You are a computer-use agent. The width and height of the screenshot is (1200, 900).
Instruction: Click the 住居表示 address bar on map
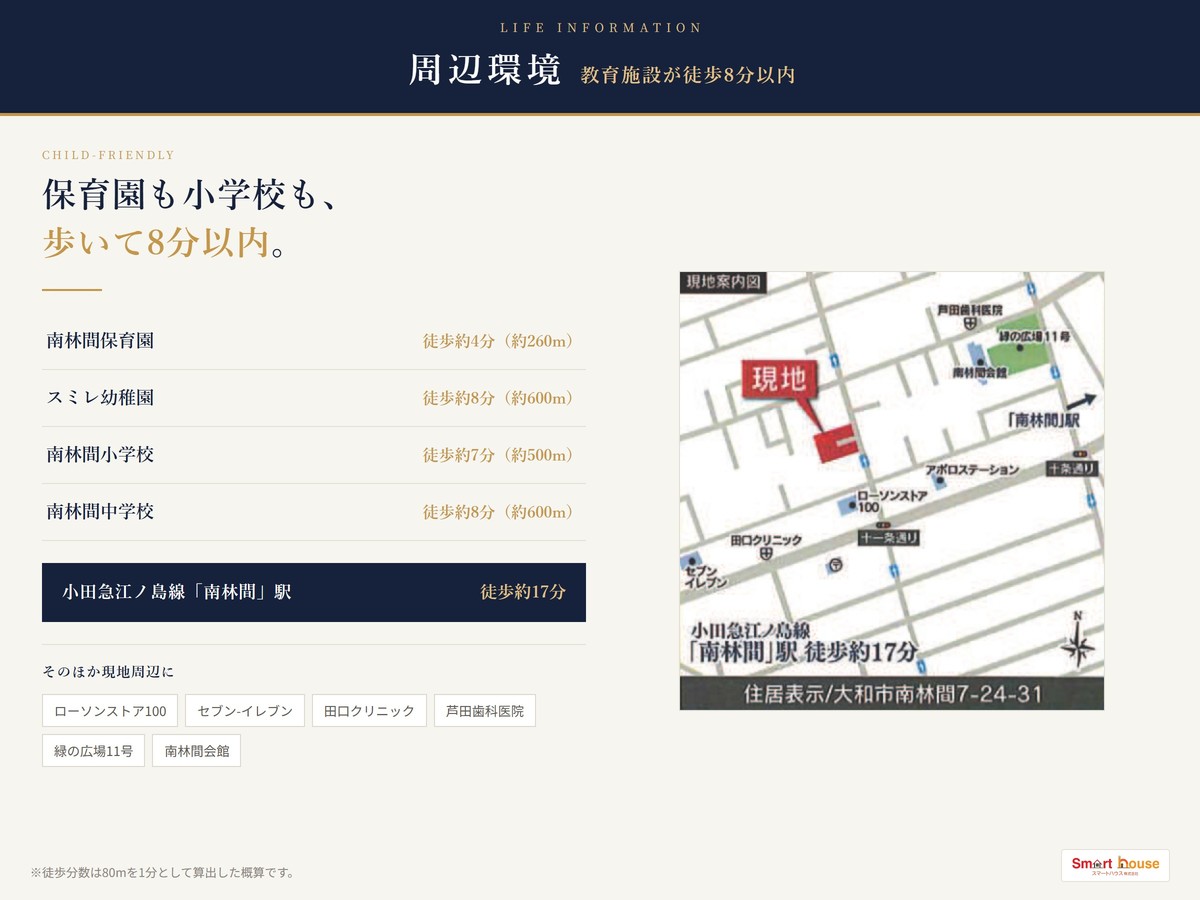892,694
